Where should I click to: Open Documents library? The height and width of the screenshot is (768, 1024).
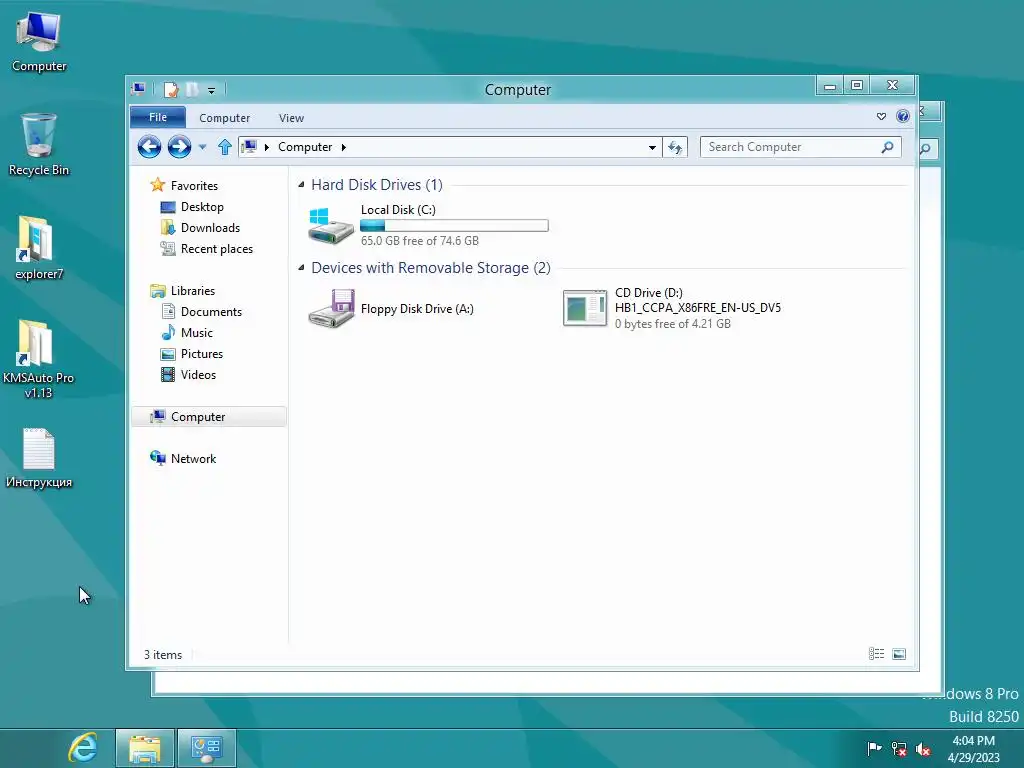click(x=211, y=312)
